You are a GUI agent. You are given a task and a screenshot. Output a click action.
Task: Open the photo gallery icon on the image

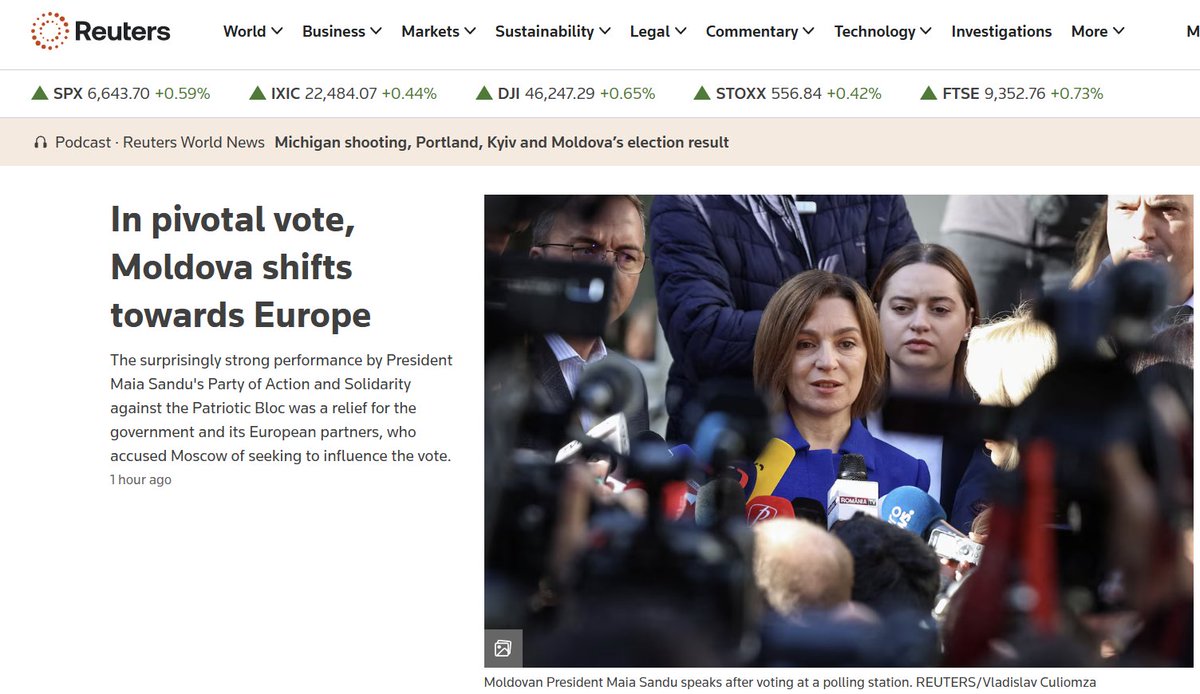coord(503,648)
